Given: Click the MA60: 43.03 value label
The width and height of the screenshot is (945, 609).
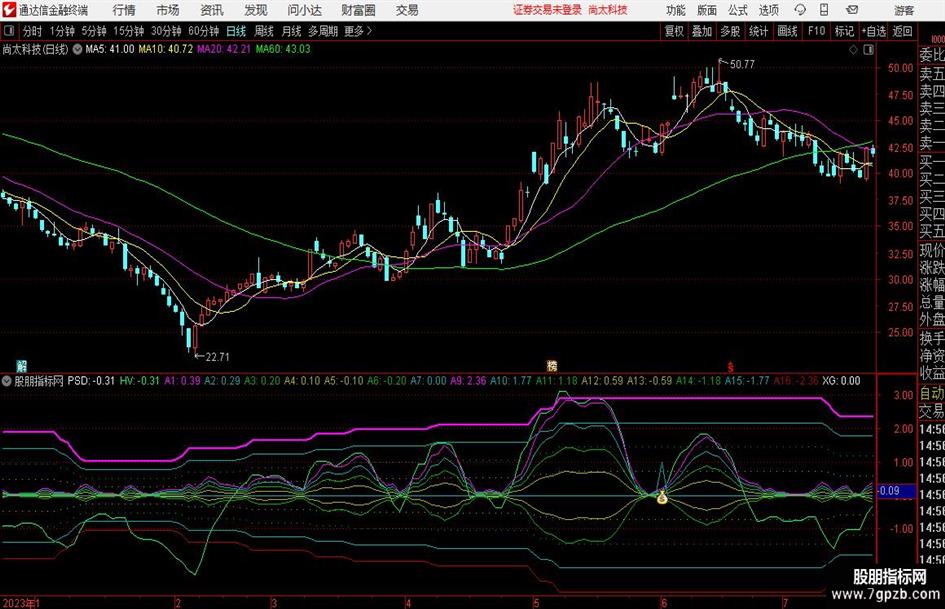Looking at the screenshot, I should (283, 49).
